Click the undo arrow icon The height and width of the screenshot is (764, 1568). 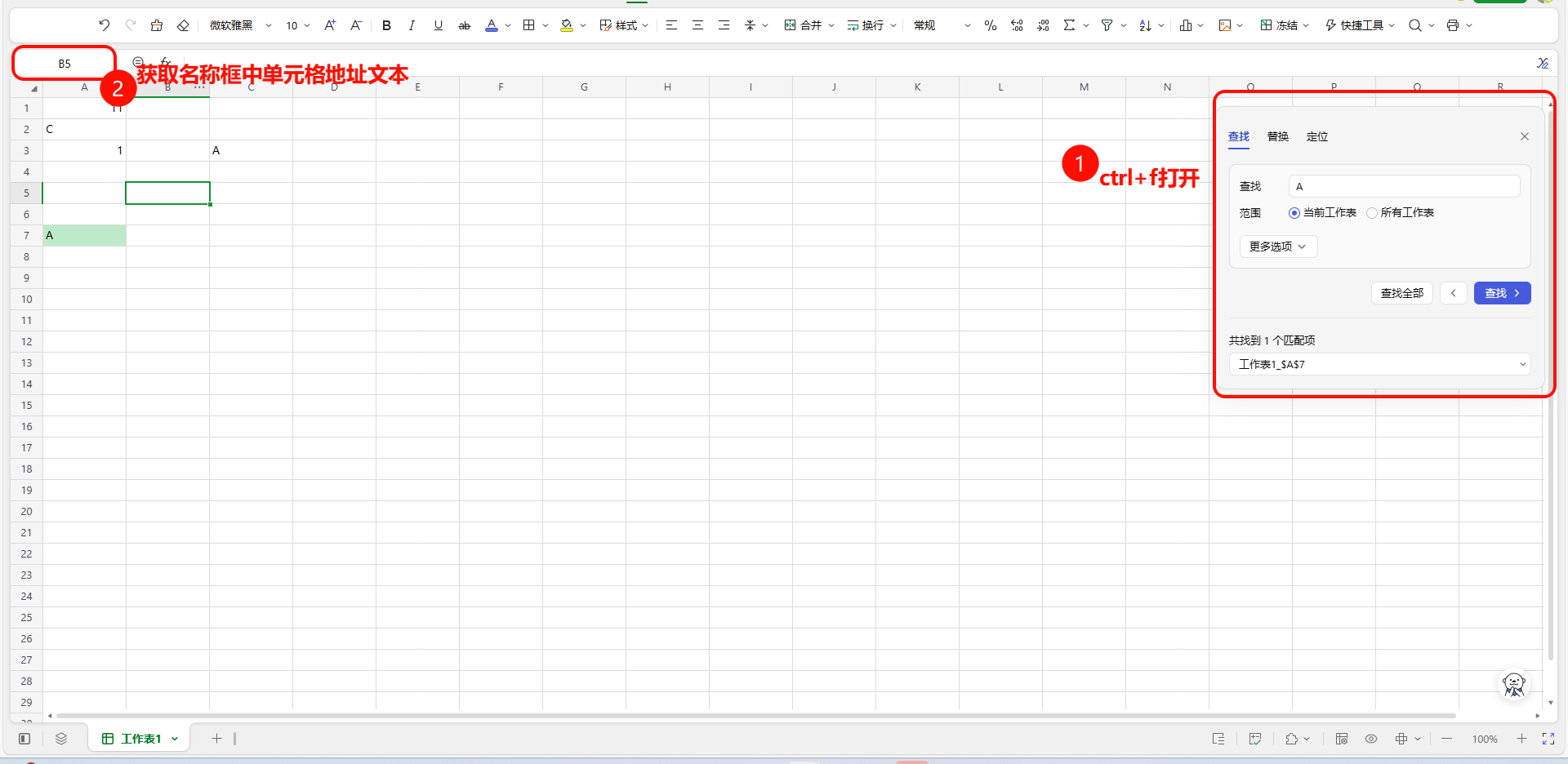pos(104,25)
